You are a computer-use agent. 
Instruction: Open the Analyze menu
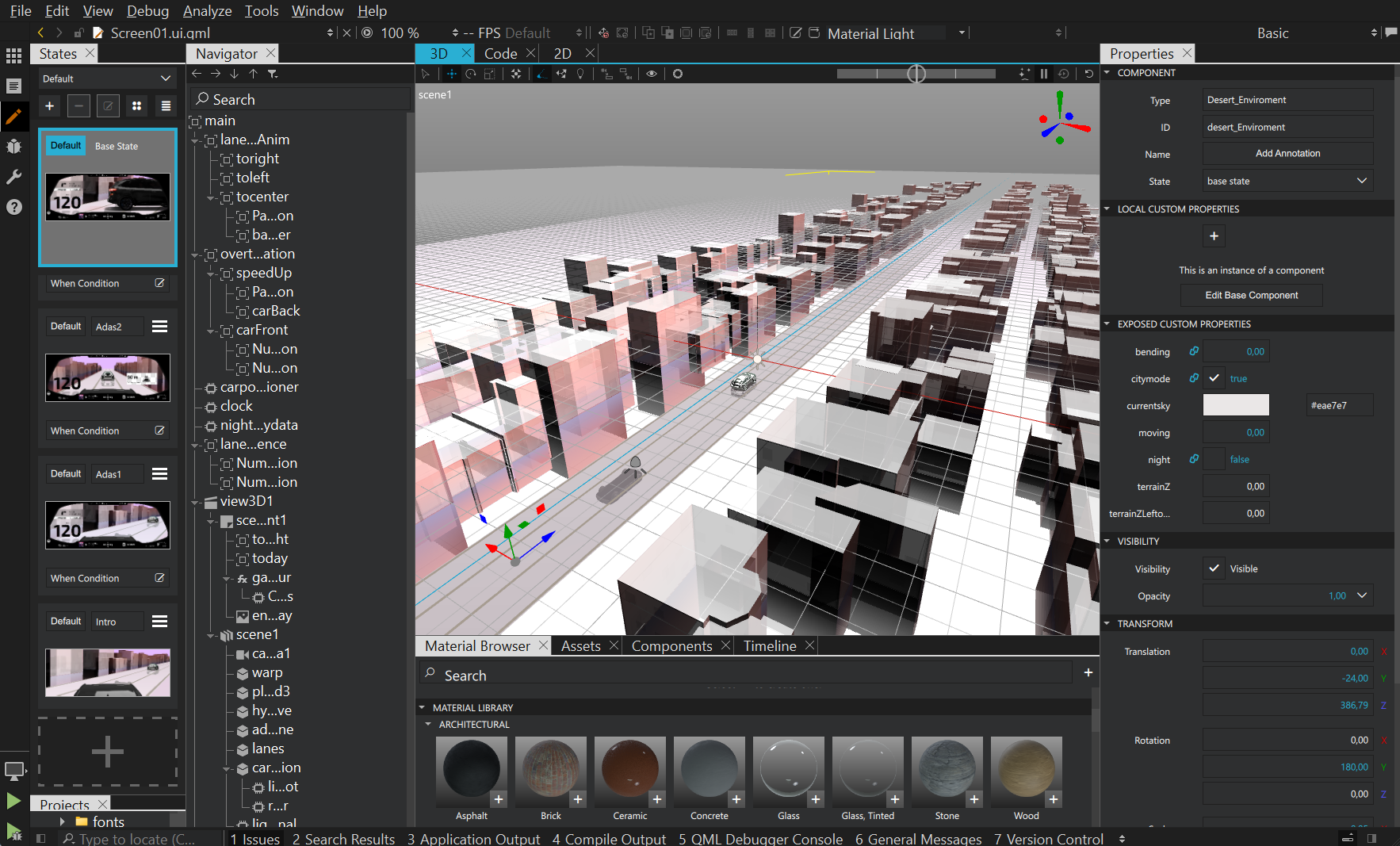pos(207,11)
